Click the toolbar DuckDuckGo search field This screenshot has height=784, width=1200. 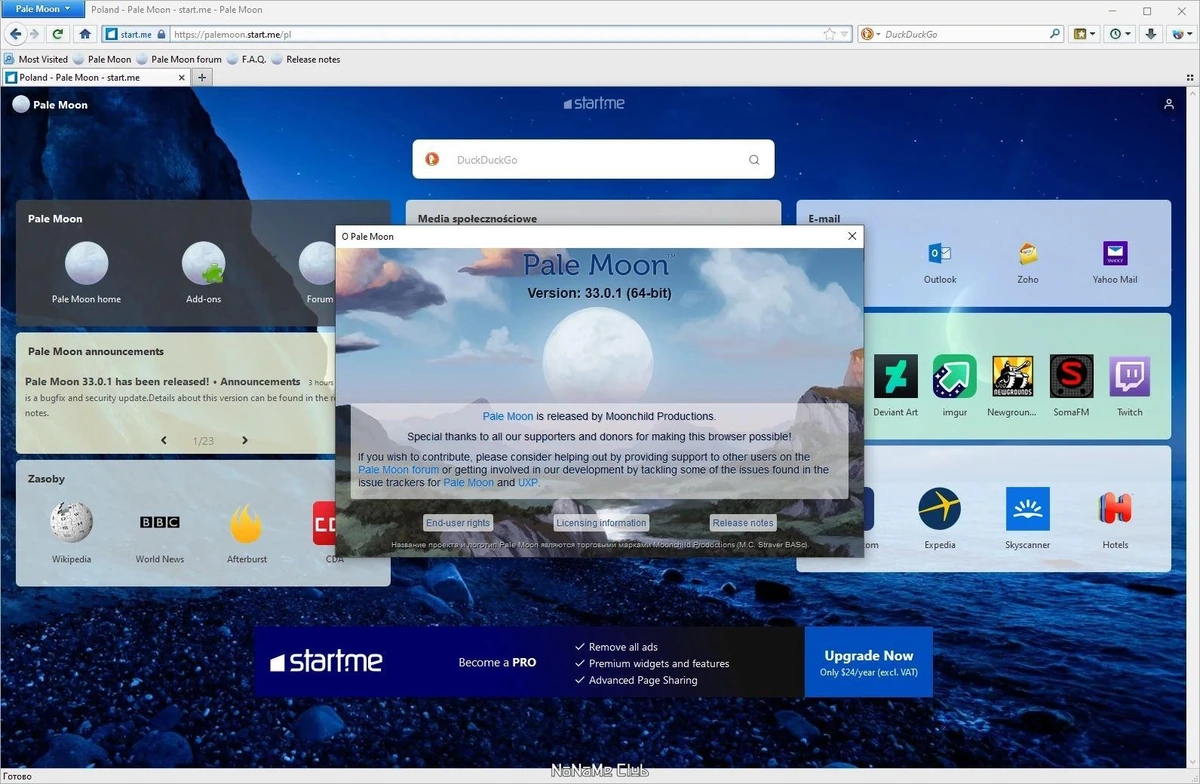pos(965,34)
